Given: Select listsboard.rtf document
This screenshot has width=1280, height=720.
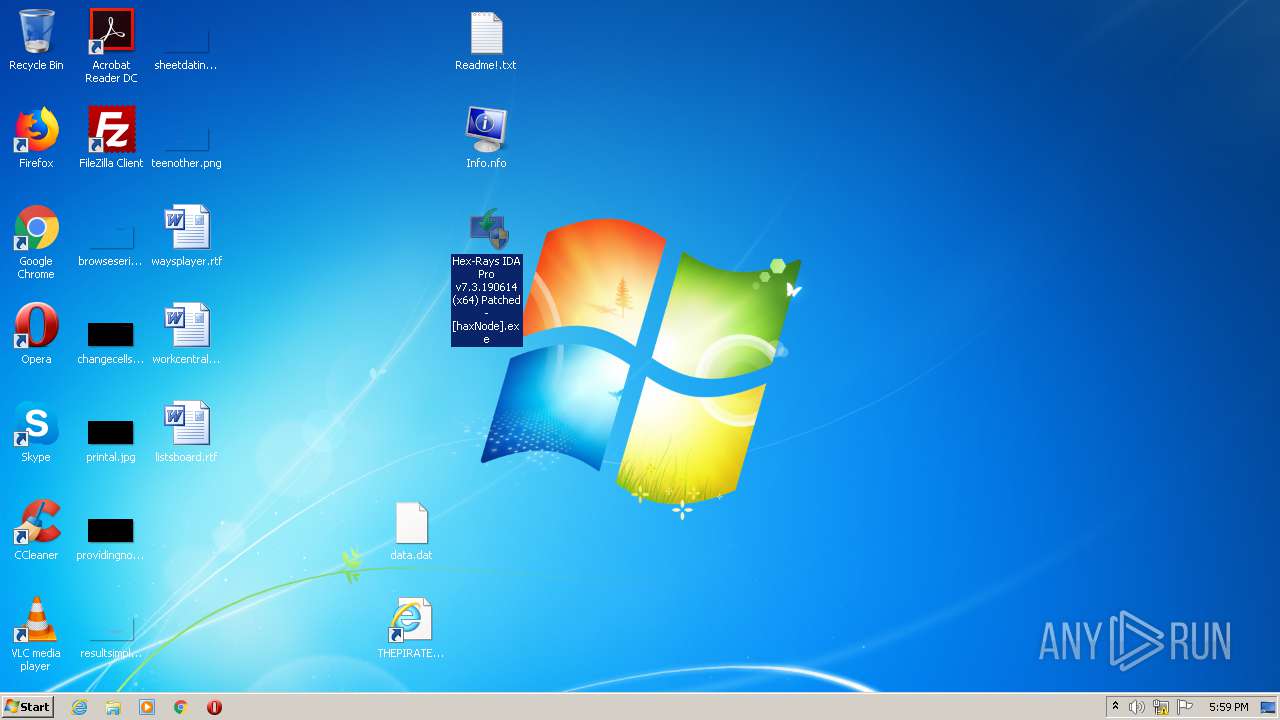Looking at the screenshot, I should 186,432.
